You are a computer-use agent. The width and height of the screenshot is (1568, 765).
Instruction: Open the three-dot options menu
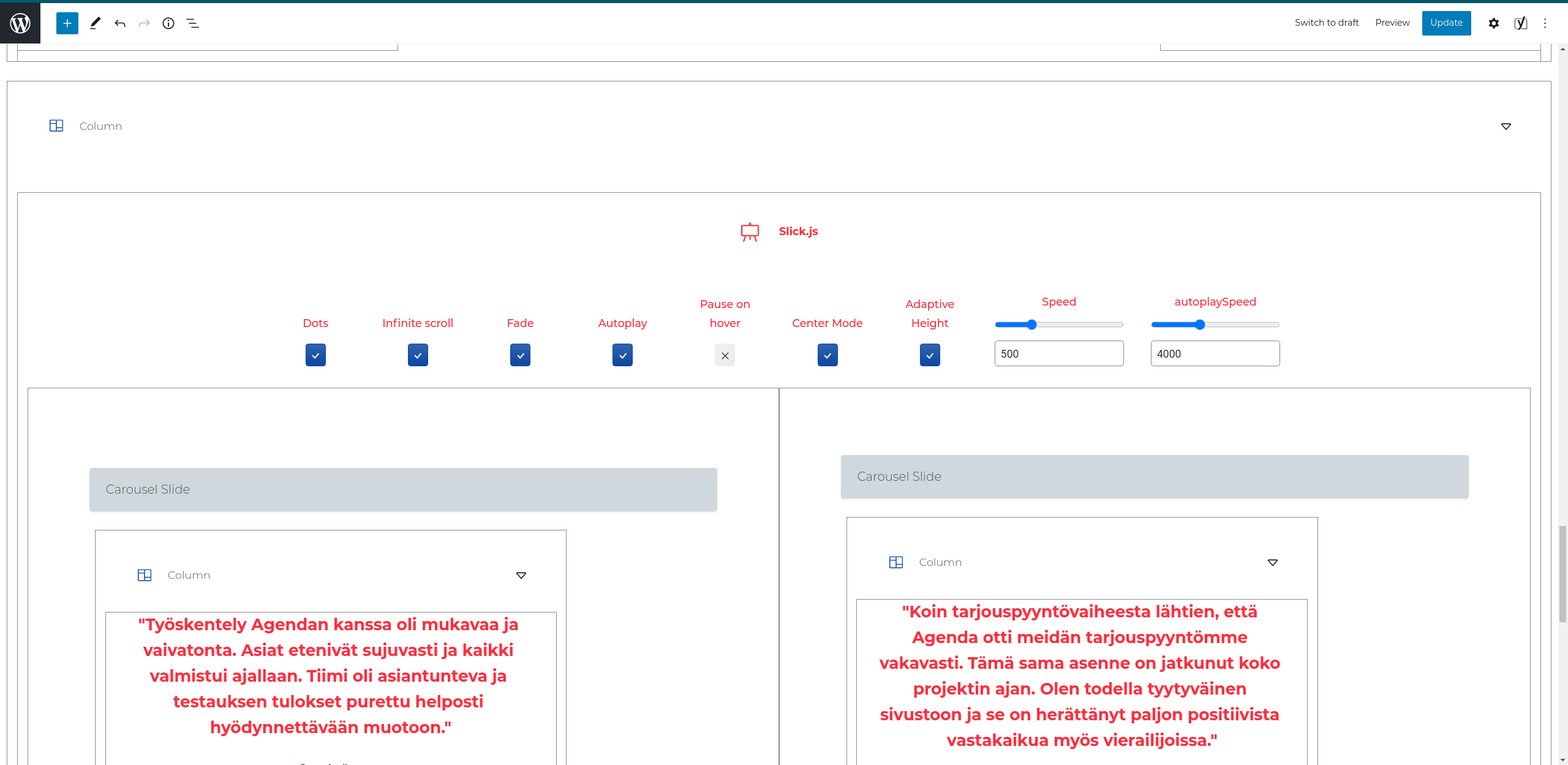[1545, 23]
